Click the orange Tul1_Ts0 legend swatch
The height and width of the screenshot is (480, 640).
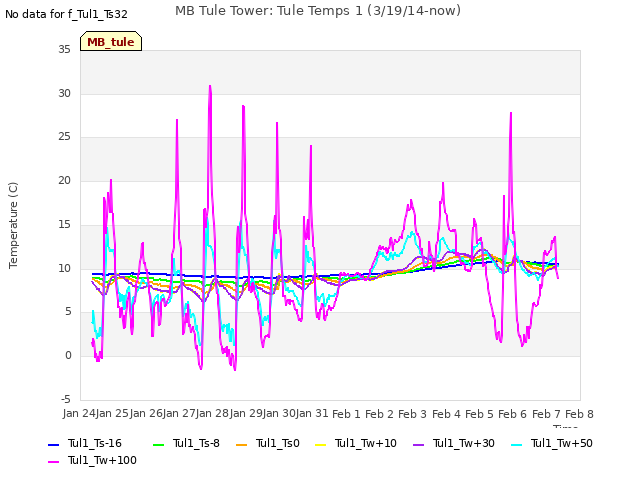[x=242, y=444]
